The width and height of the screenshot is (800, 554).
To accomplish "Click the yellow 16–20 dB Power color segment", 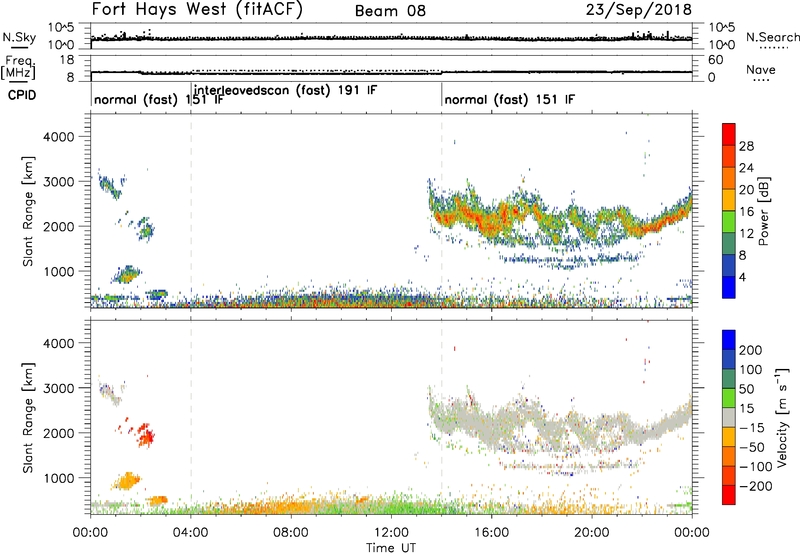I will tap(729, 200).
